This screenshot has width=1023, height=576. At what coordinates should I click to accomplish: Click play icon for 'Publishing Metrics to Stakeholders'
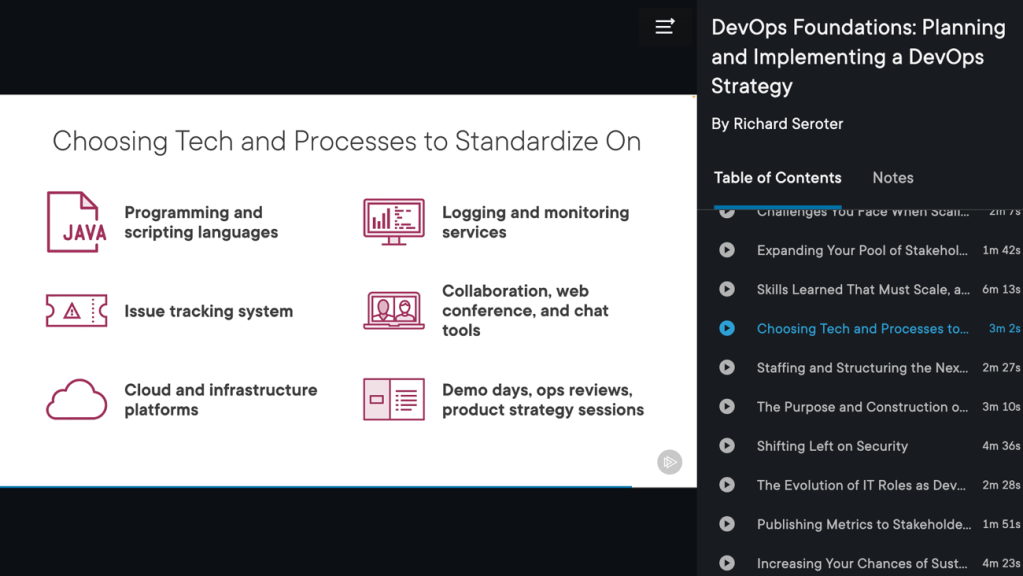pyautogui.click(x=727, y=524)
